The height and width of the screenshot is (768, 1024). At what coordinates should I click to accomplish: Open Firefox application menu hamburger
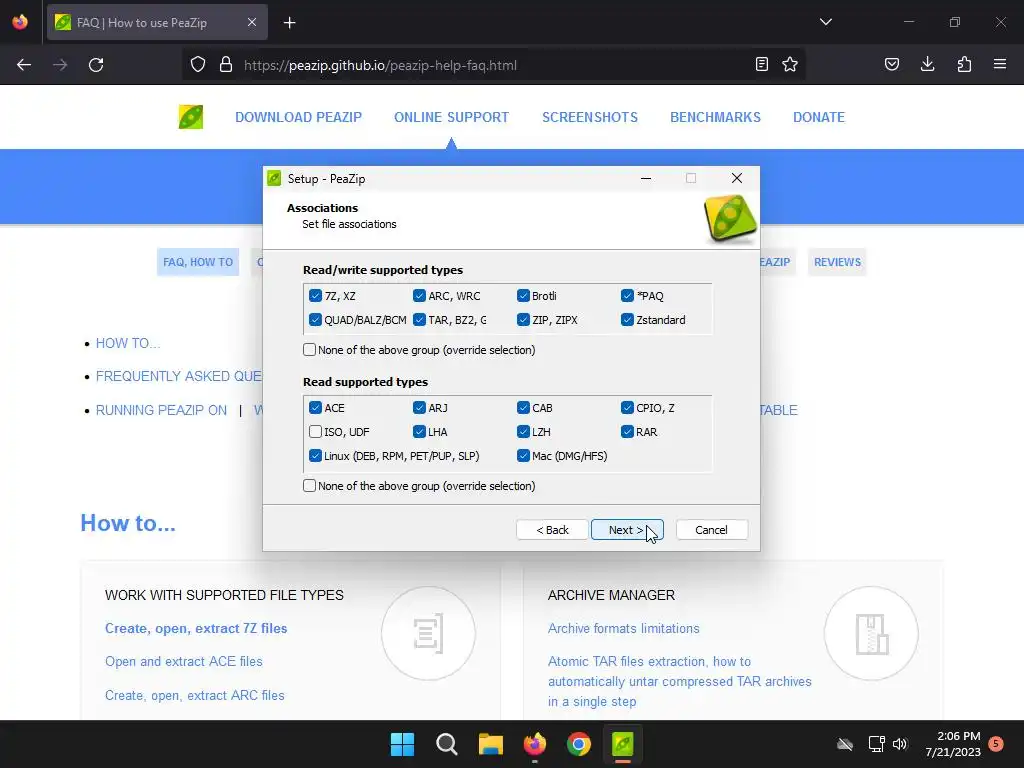tap(1000, 65)
